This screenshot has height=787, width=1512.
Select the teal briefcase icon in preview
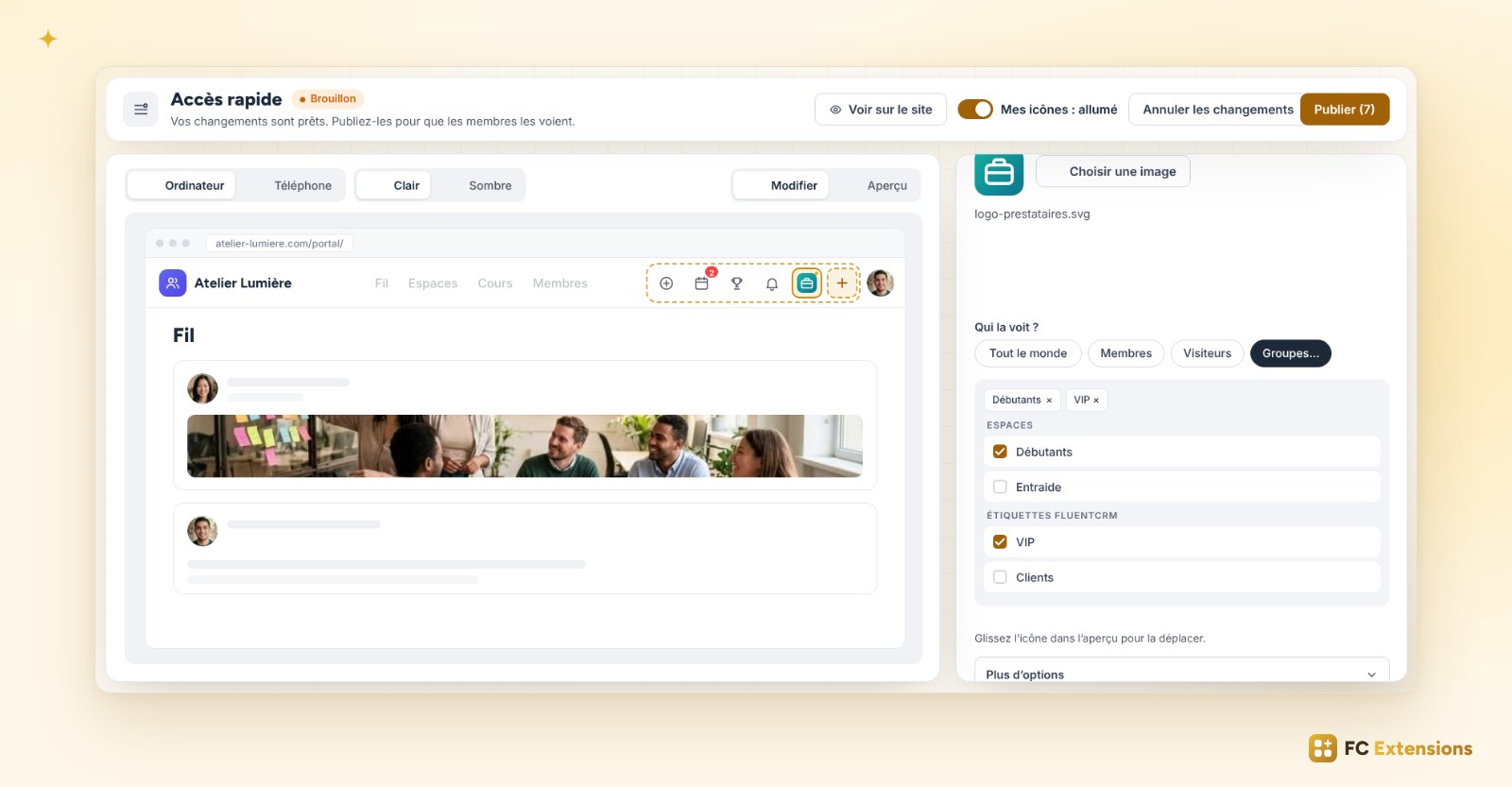pyautogui.click(x=807, y=283)
